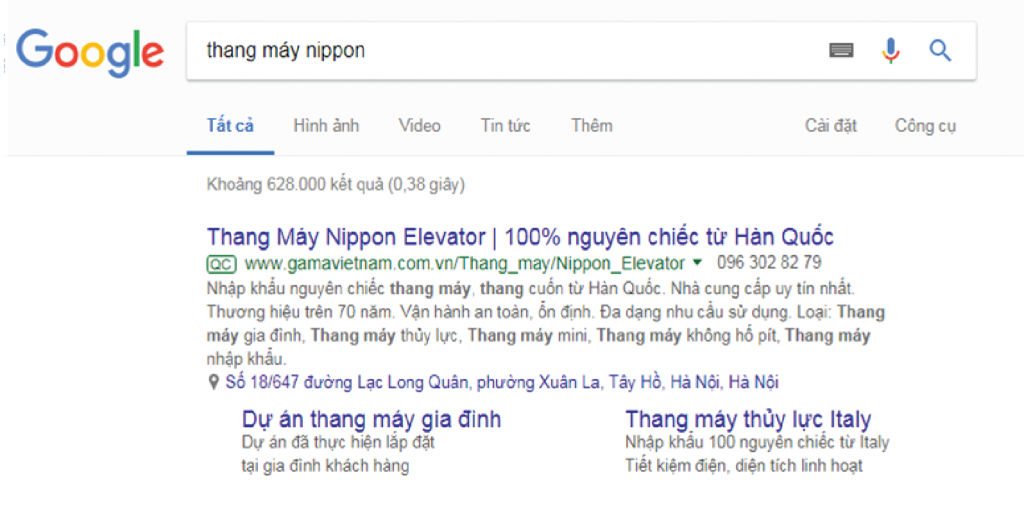Switch to the 'Hình ảnh' tab
The height and width of the screenshot is (518, 1024).
(326, 125)
